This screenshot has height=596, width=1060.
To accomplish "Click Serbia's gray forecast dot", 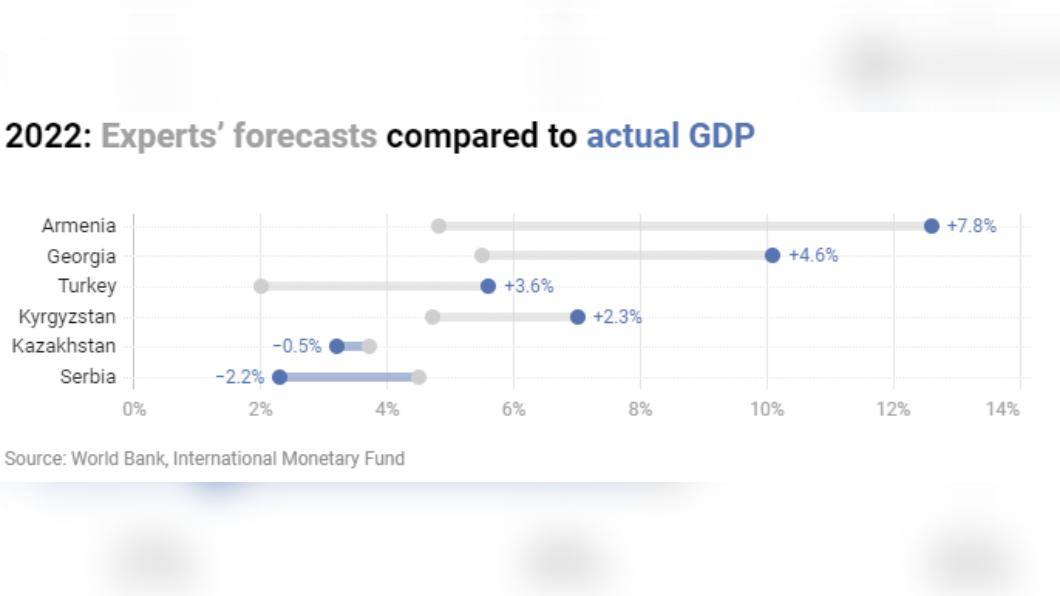I will (418, 377).
